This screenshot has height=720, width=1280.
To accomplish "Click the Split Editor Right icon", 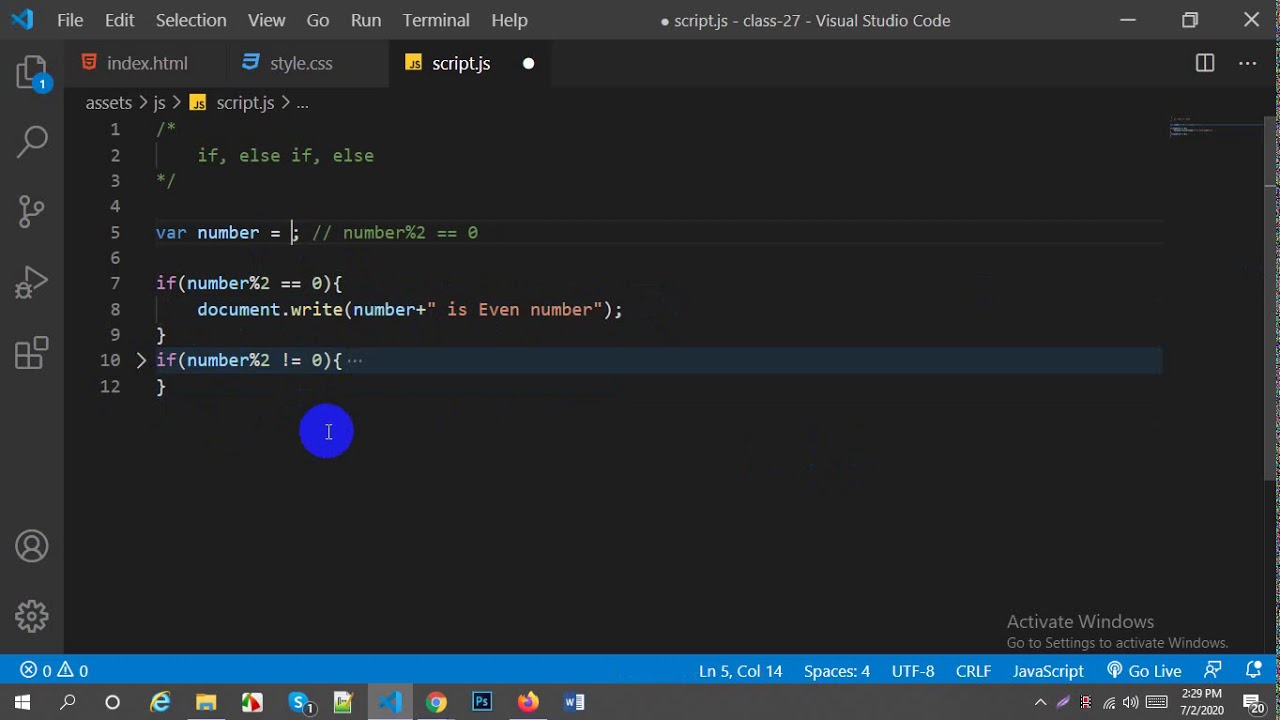I will (1205, 63).
